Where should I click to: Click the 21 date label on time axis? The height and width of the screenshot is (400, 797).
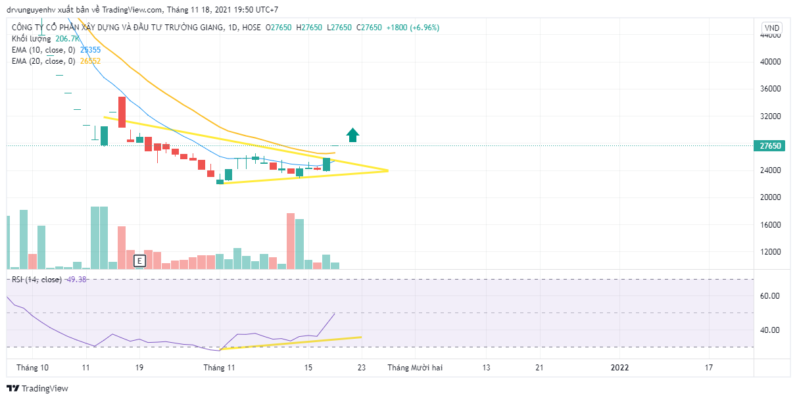pos(539,367)
